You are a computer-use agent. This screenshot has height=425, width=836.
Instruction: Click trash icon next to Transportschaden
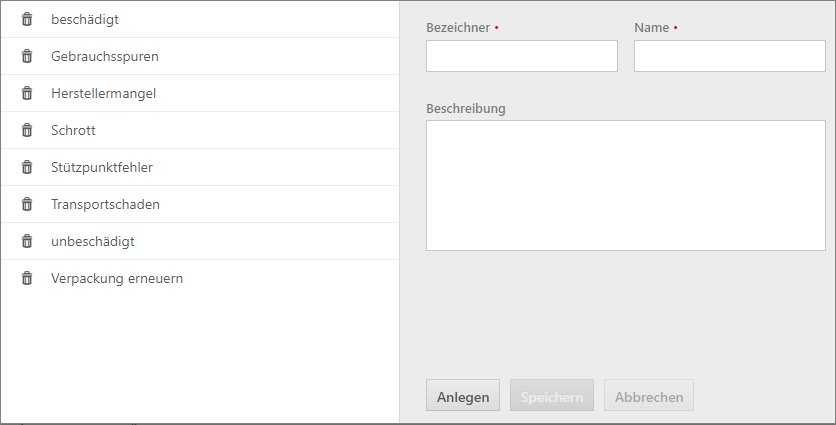(x=27, y=204)
